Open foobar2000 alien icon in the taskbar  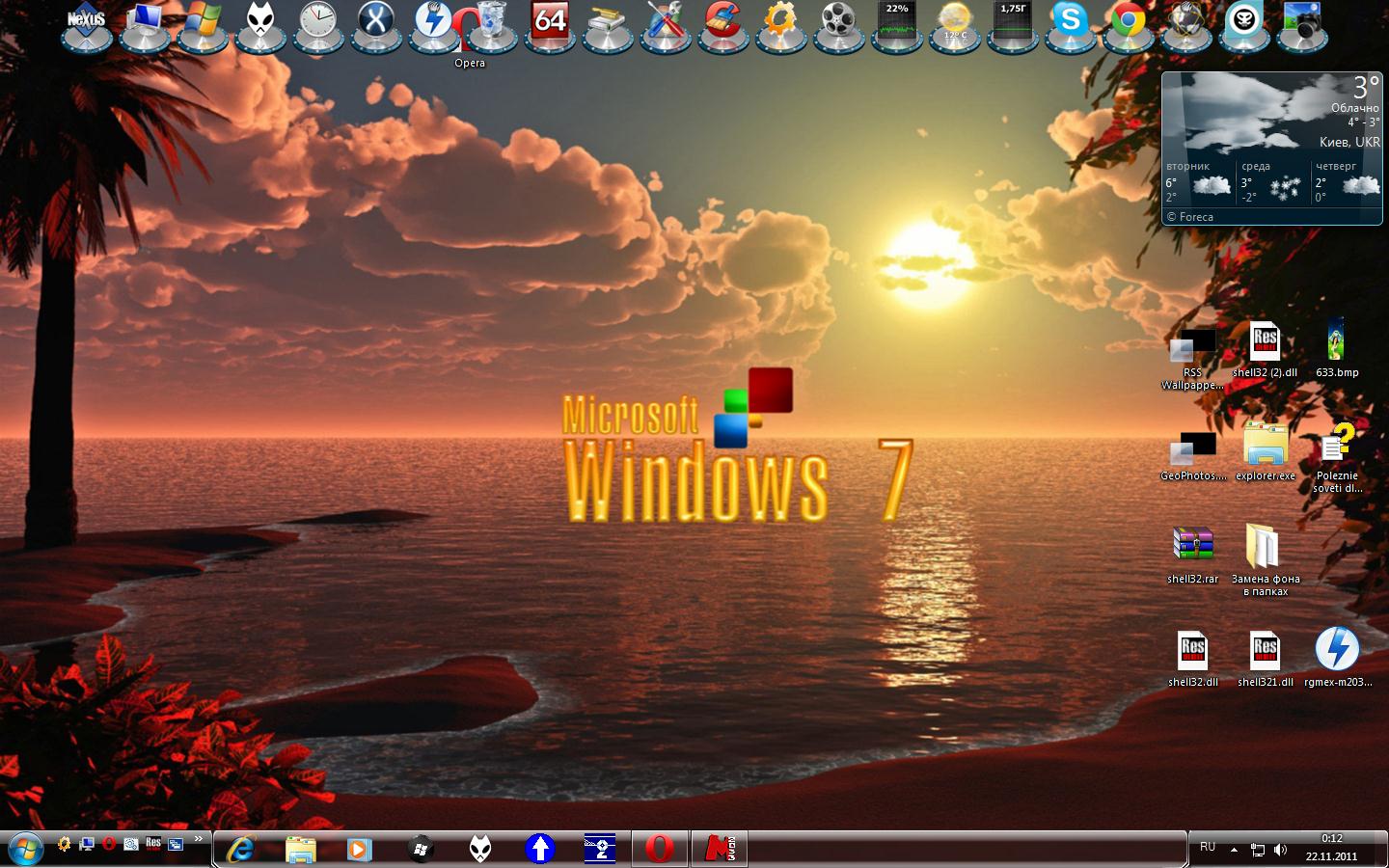point(479,849)
